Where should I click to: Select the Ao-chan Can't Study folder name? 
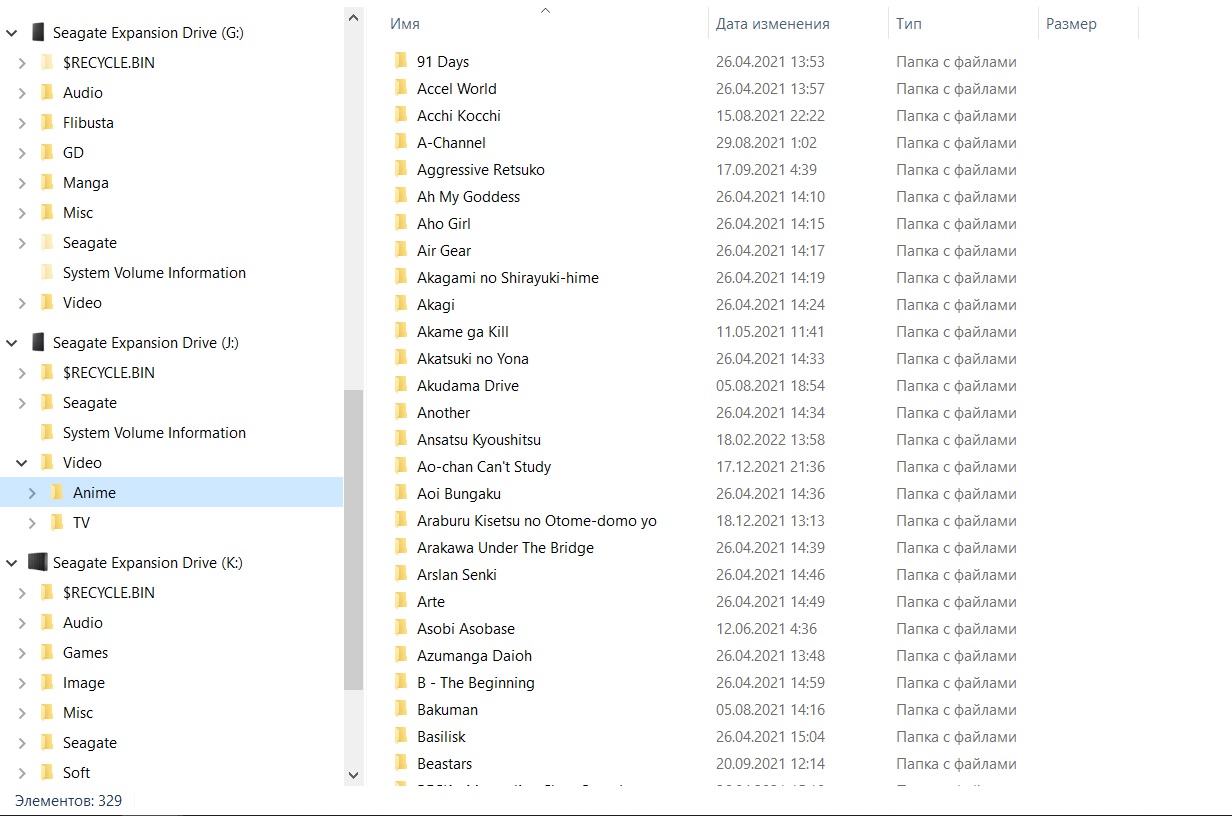[484, 467]
